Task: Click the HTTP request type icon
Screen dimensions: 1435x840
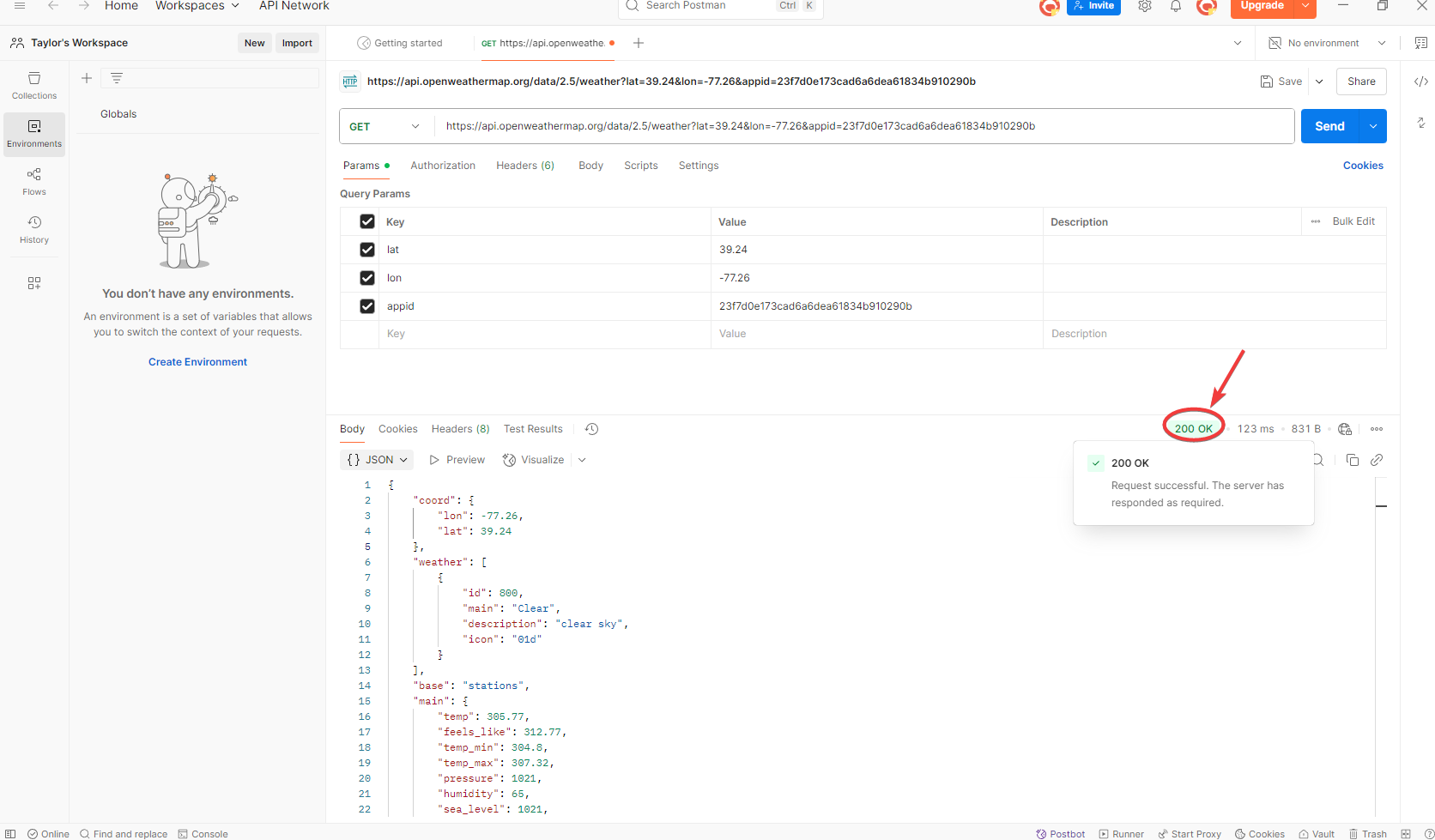Action: [350, 82]
